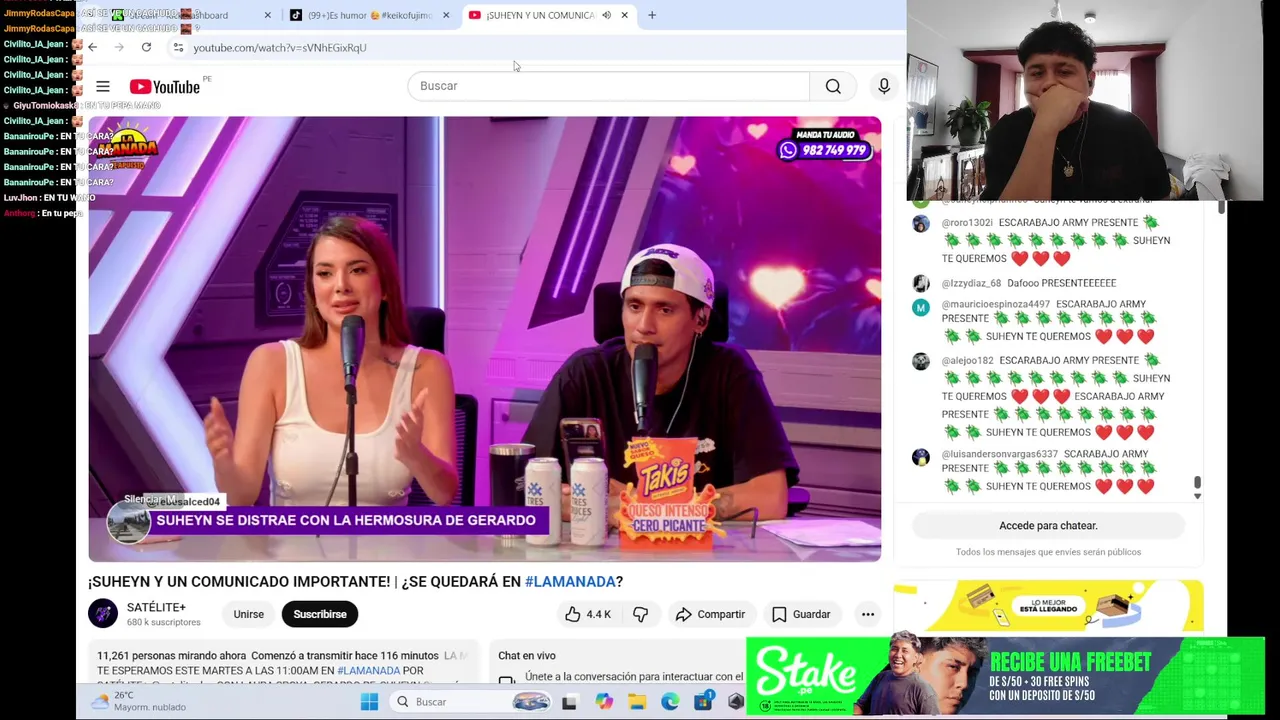The image size is (1280, 720).
Task: Open Microsoft Edge from taskbar
Action: click(x=670, y=702)
